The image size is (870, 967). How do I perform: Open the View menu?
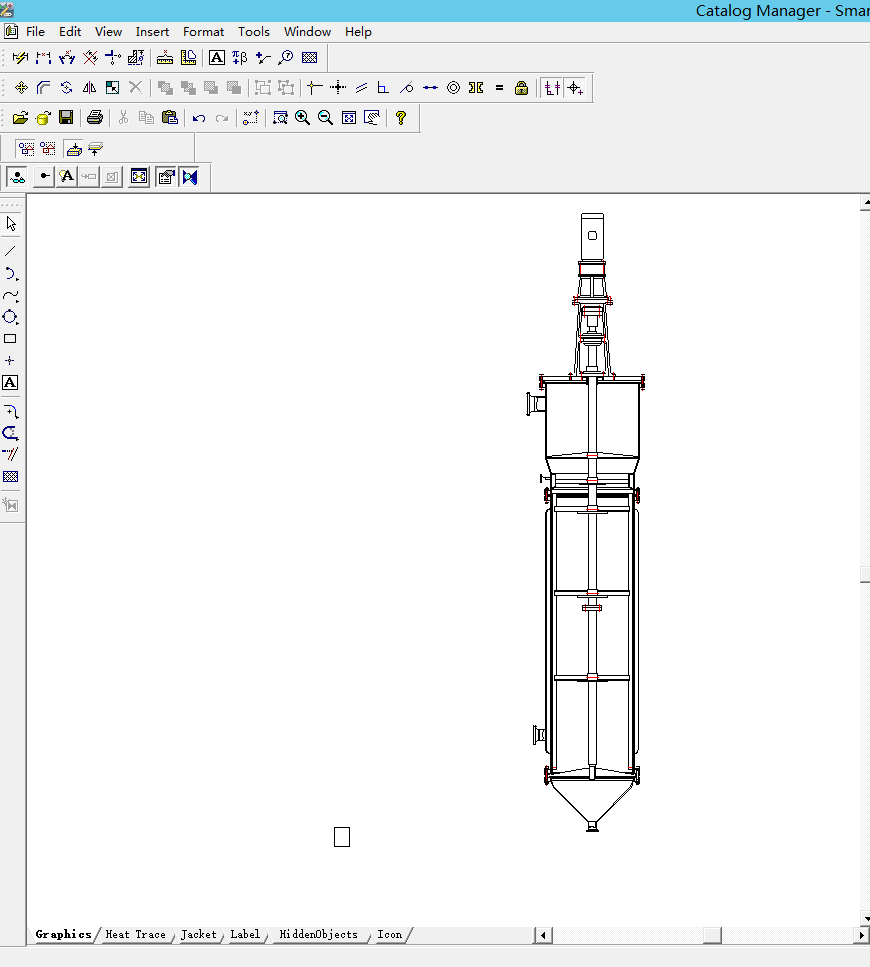(108, 31)
